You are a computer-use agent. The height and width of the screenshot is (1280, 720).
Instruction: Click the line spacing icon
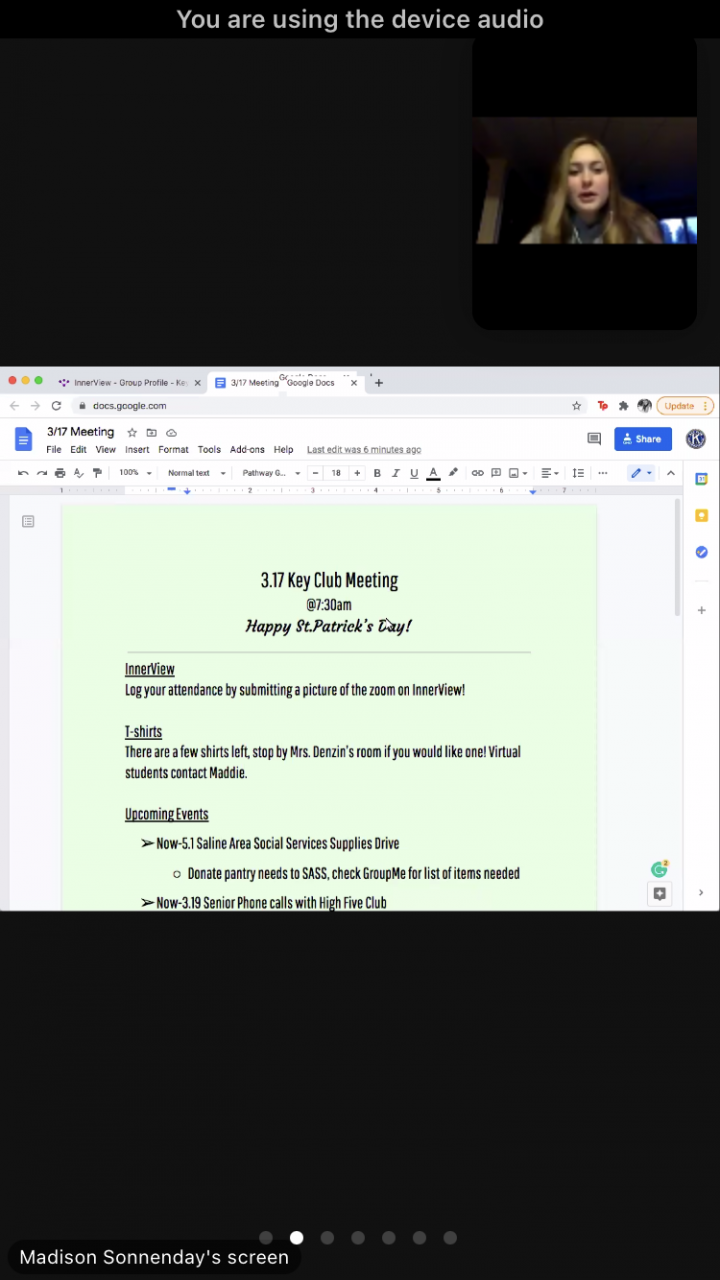click(578, 473)
